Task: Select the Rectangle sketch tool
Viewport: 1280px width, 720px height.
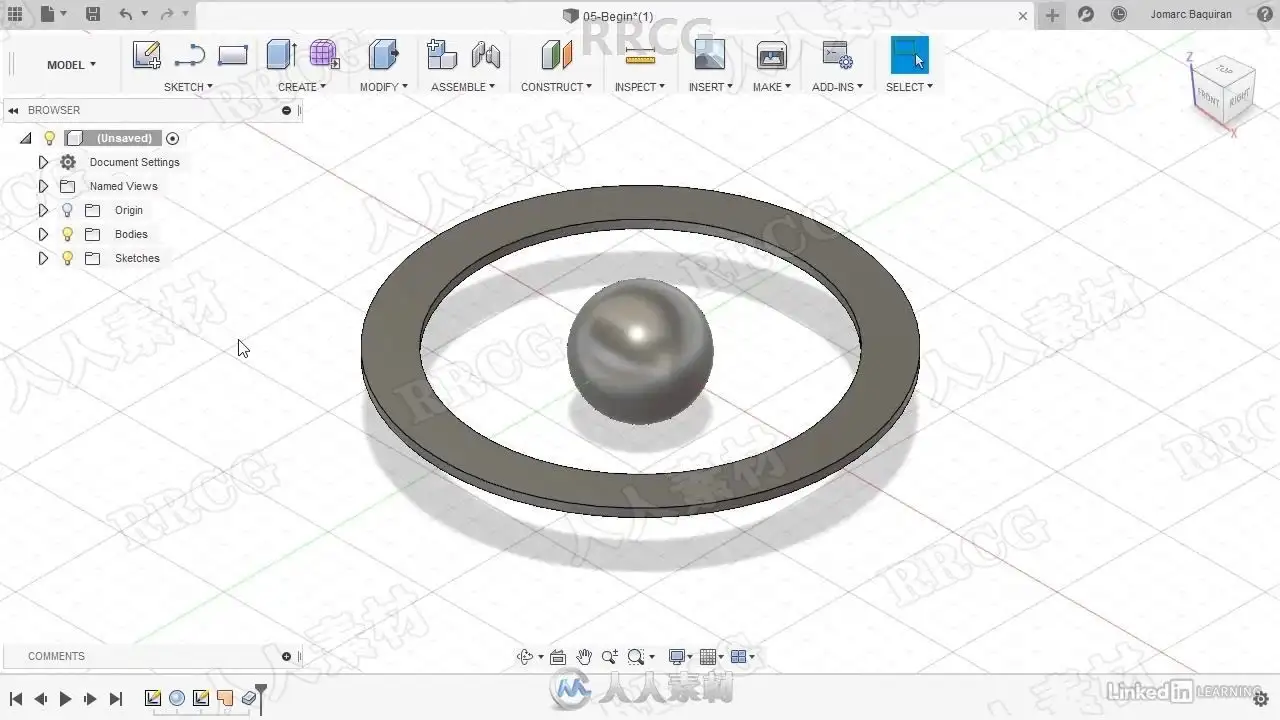Action: pyautogui.click(x=232, y=55)
